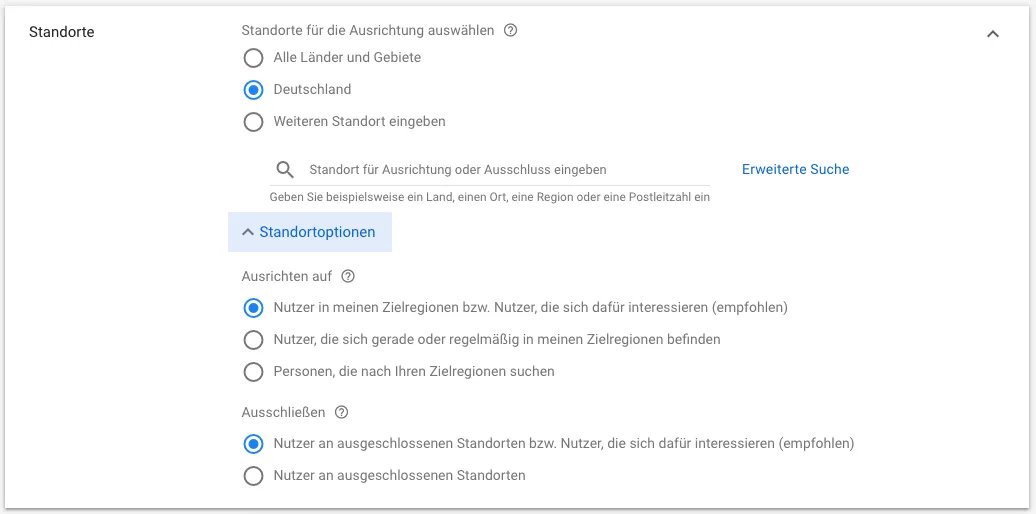The height and width of the screenshot is (514, 1036).
Task: Collapse the Standortoptionen expander
Action: (309, 232)
